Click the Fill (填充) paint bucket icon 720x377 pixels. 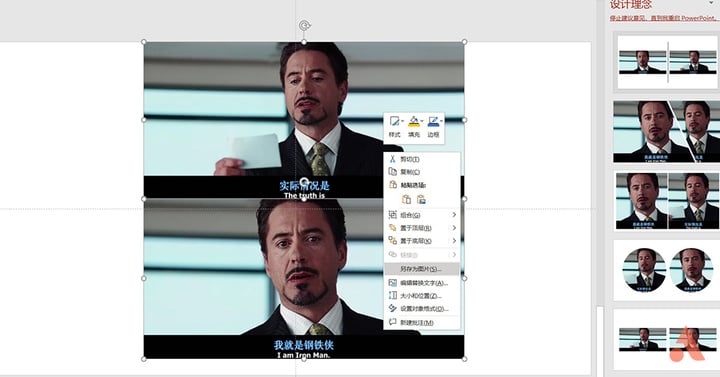pyautogui.click(x=414, y=121)
